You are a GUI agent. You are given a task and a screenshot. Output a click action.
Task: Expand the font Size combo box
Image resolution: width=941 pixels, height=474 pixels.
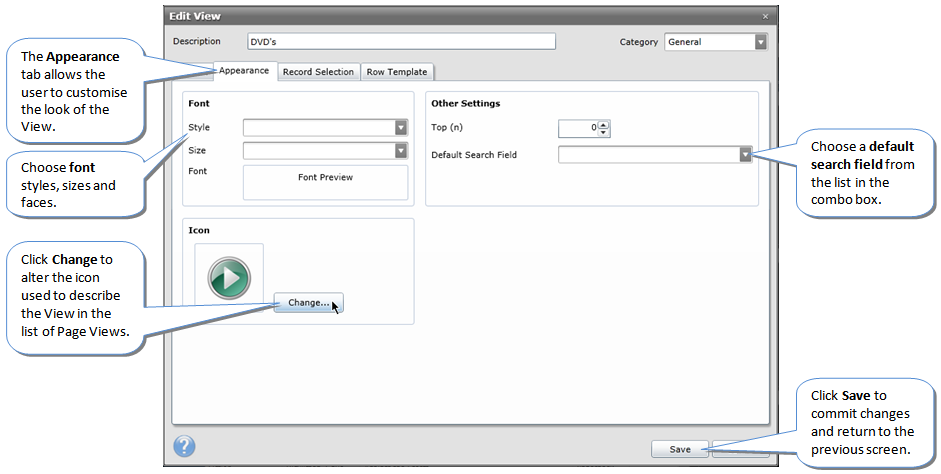pos(401,151)
